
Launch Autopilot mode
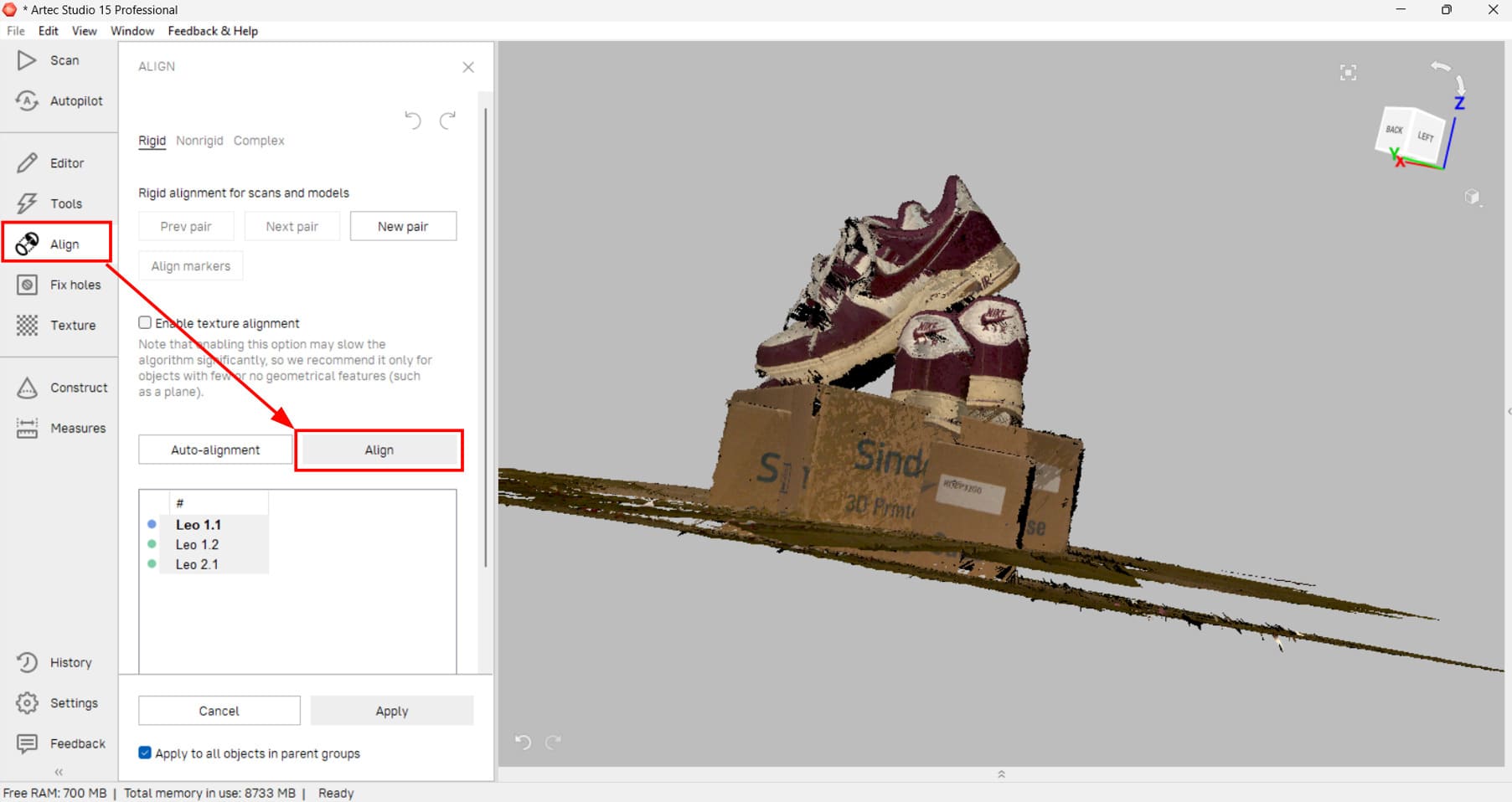(x=59, y=100)
